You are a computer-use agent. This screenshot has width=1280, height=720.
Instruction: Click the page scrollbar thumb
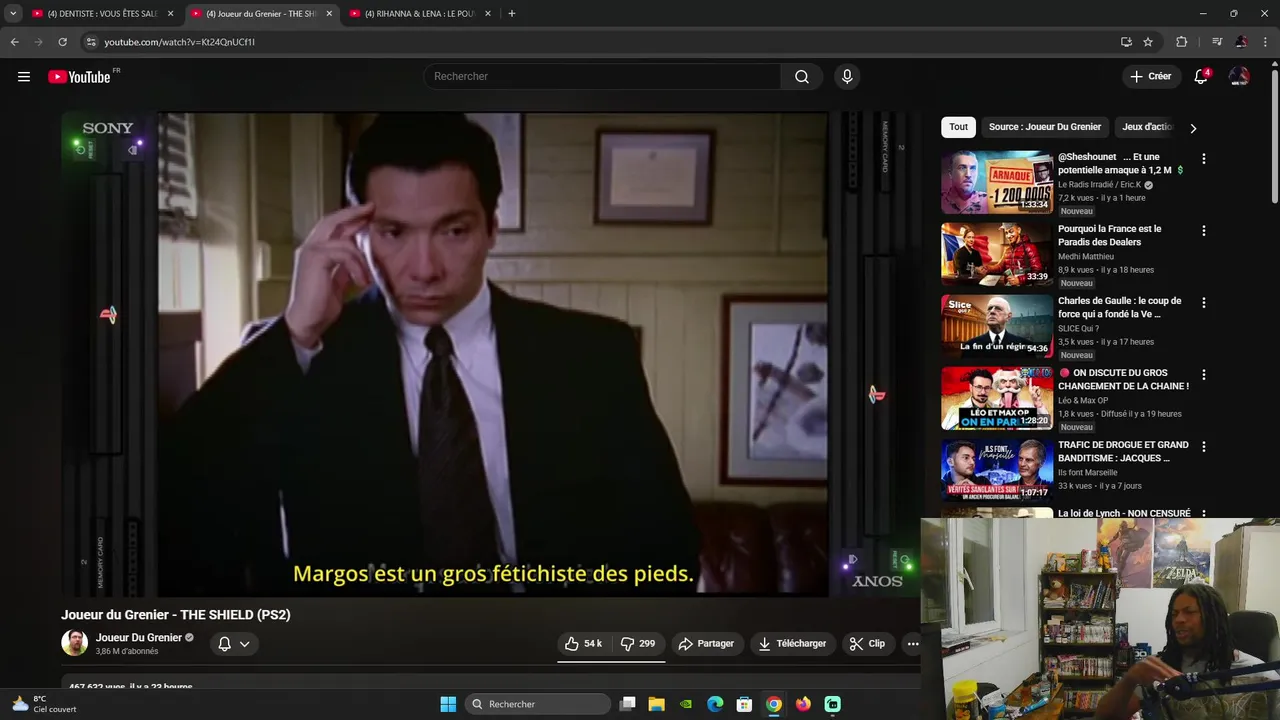click(x=1274, y=135)
